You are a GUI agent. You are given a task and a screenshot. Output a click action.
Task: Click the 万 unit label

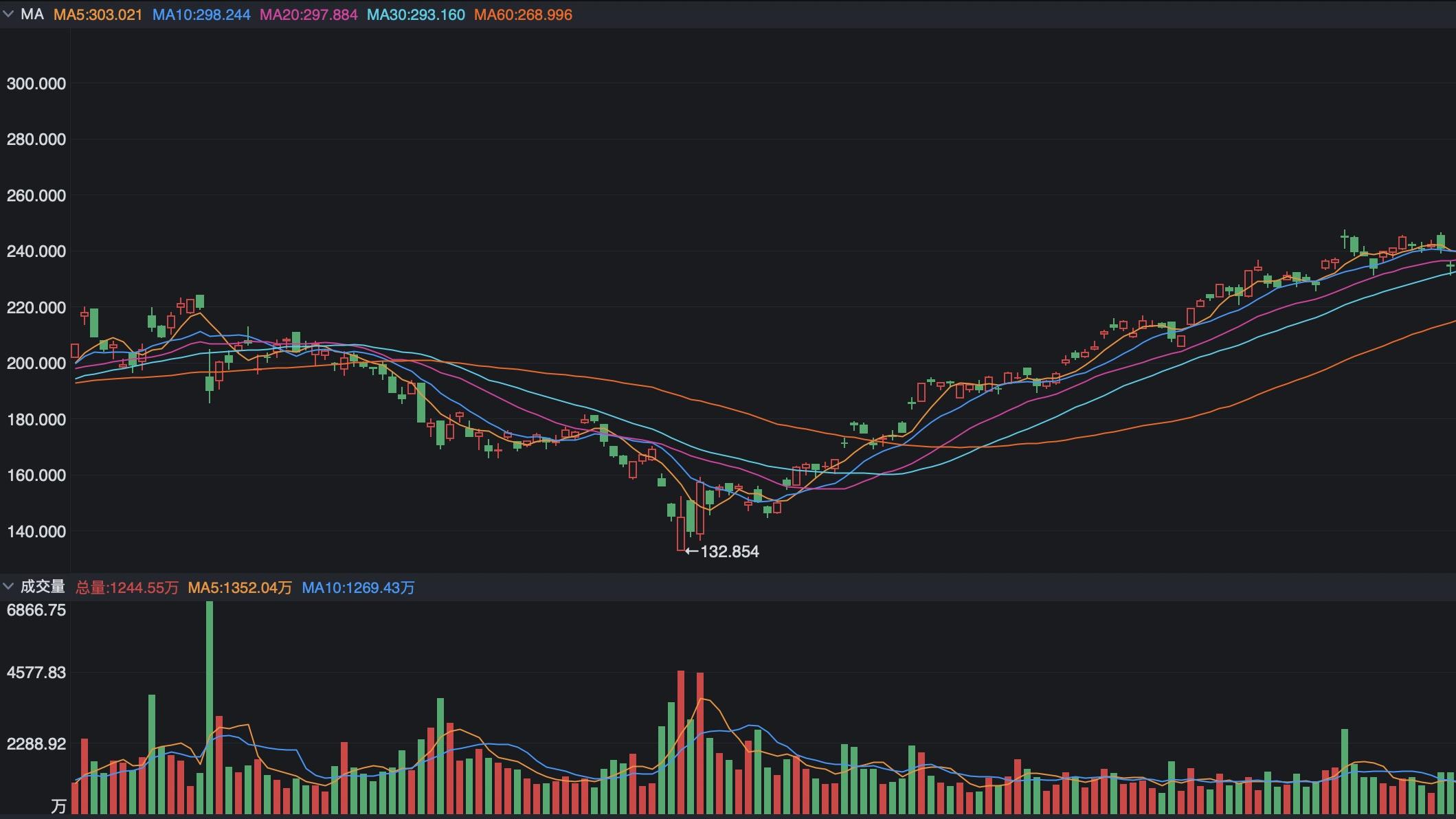[58, 806]
